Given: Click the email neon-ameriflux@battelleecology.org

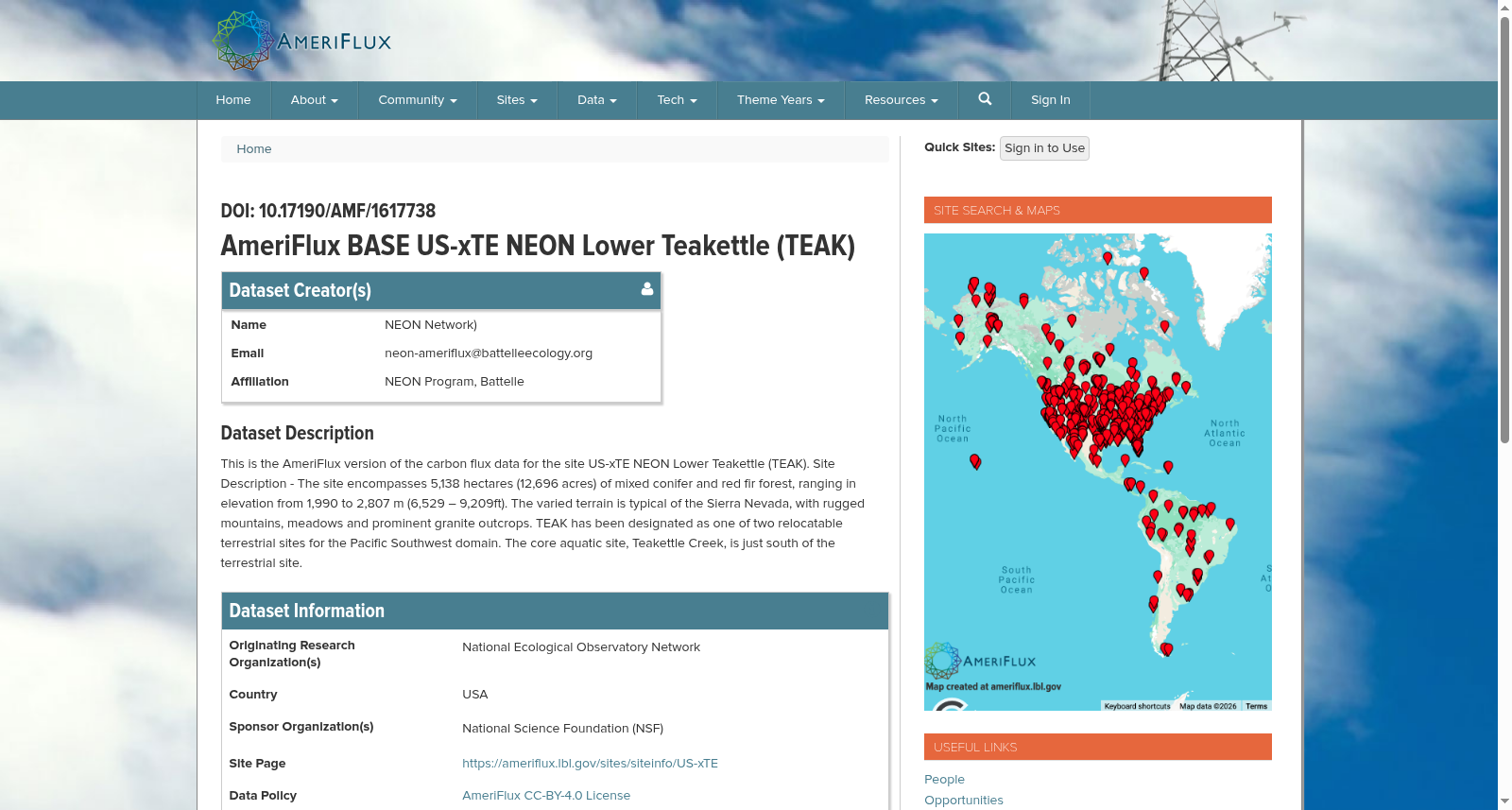Looking at the screenshot, I should [489, 353].
